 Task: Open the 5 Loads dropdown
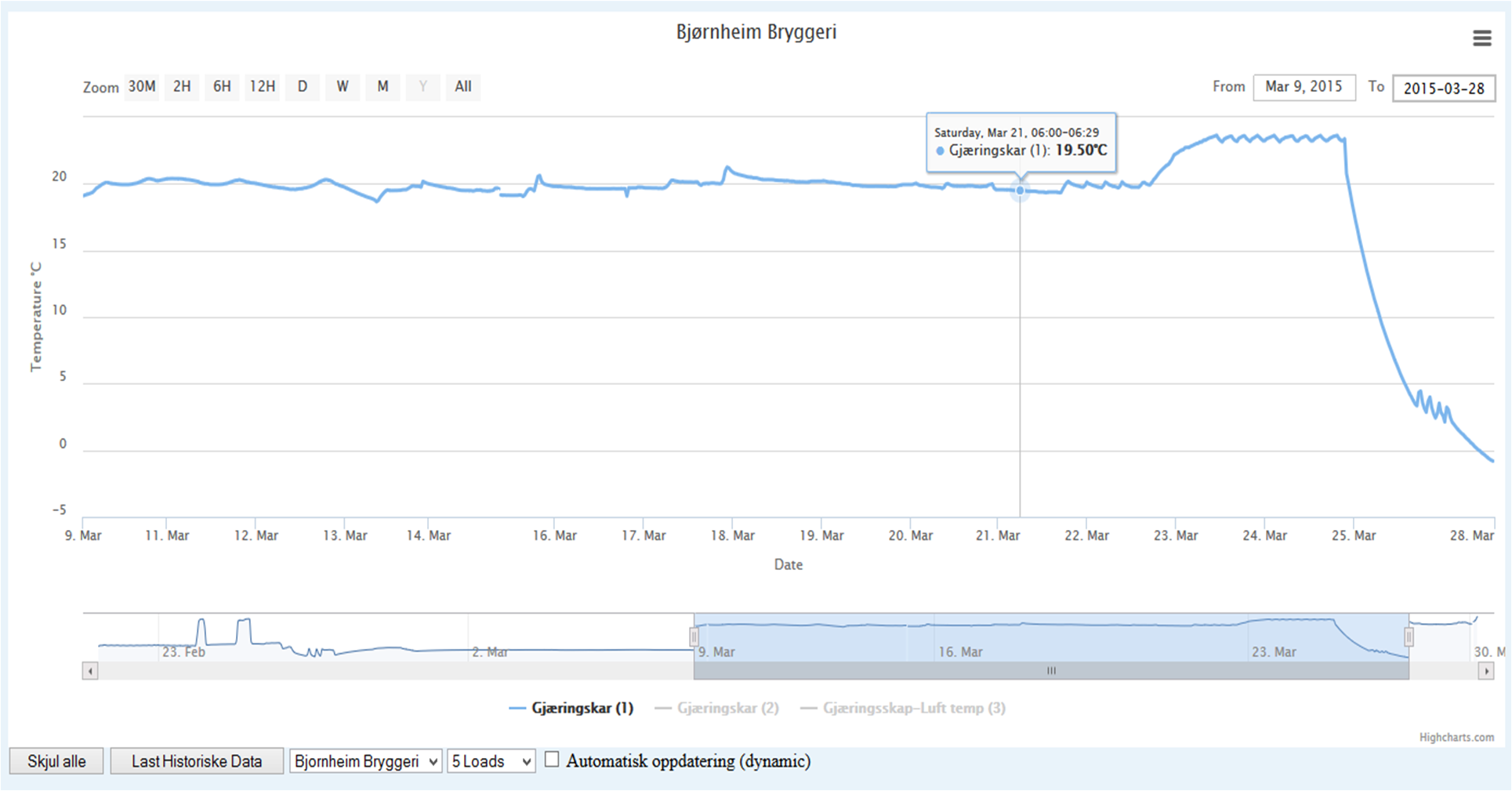pyautogui.click(x=491, y=761)
